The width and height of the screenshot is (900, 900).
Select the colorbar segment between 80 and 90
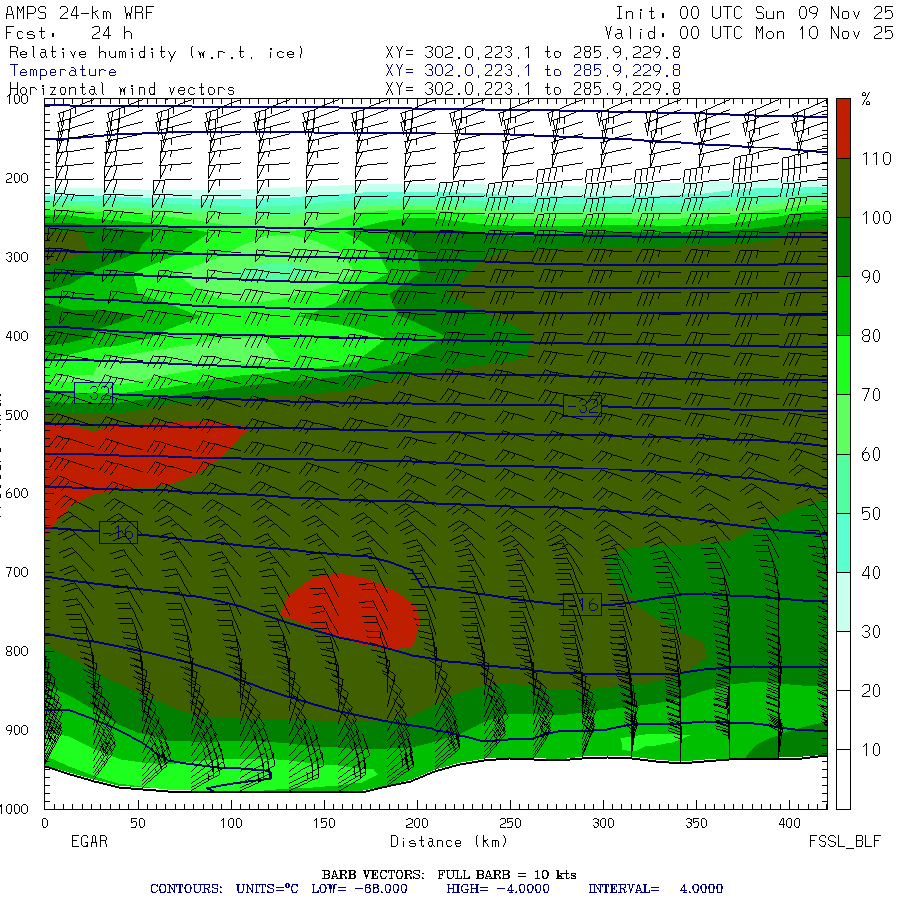tap(843, 306)
